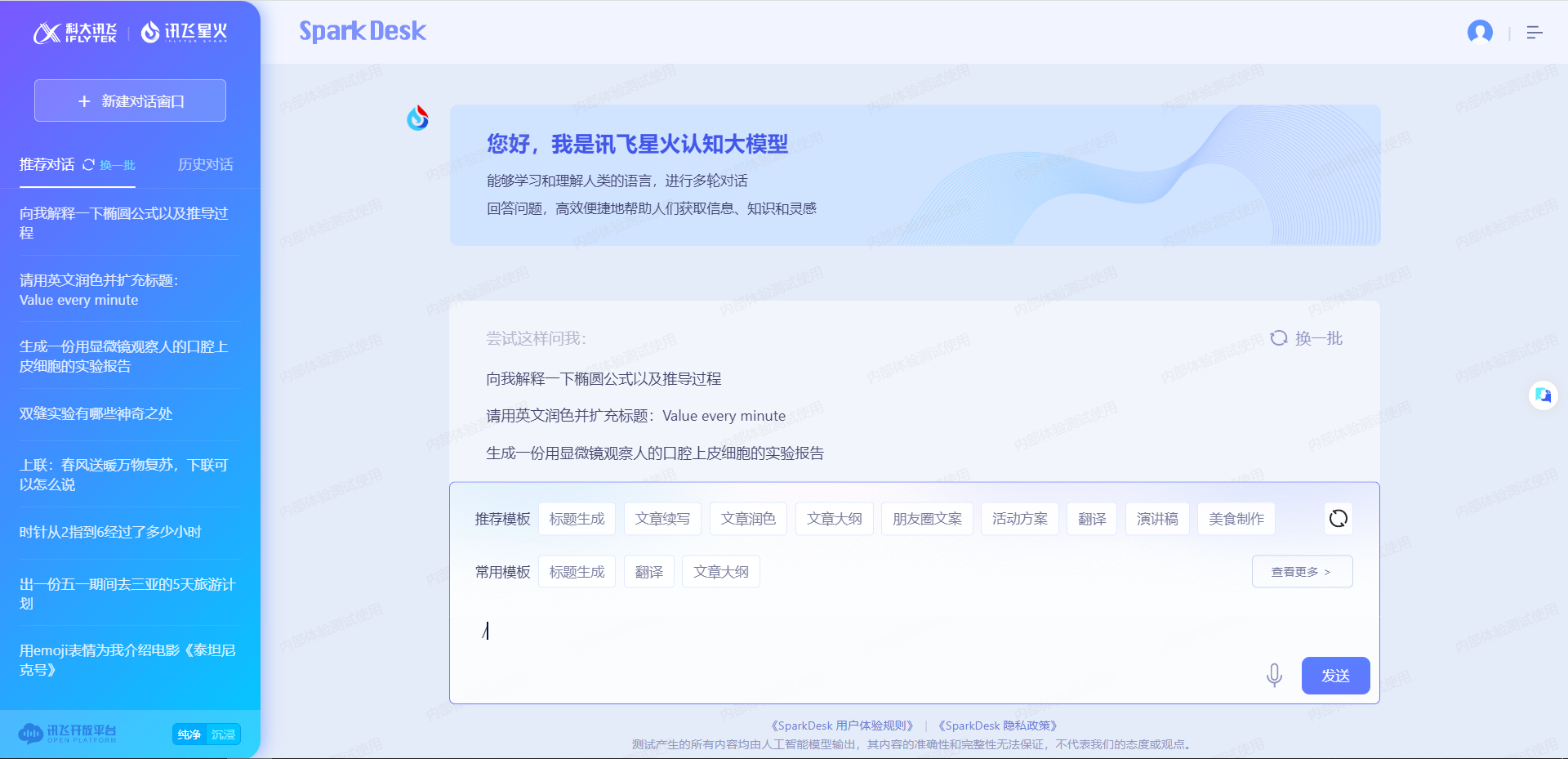Click sidebar item 向我解释一下椭圆公式以及推导过程
Screen dimensions: 1568x759
(131, 223)
